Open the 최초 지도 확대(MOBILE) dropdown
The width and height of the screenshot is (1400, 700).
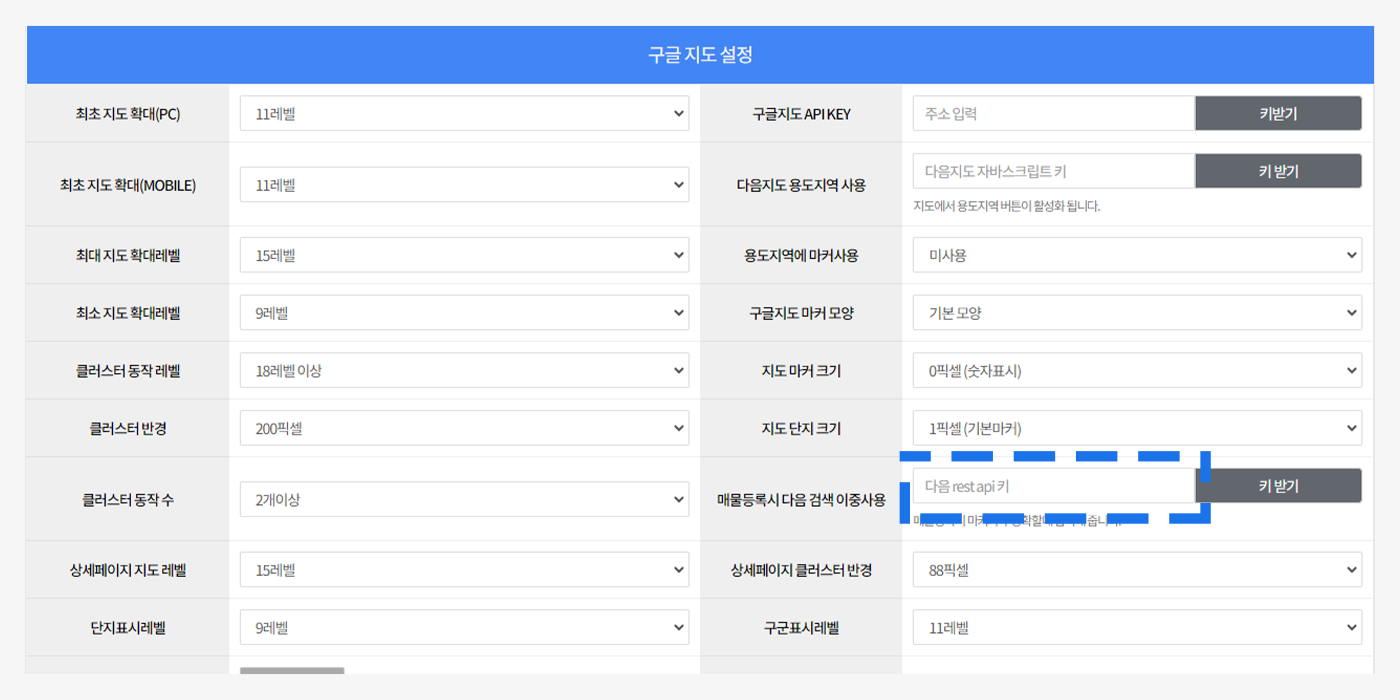[x=463, y=185]
